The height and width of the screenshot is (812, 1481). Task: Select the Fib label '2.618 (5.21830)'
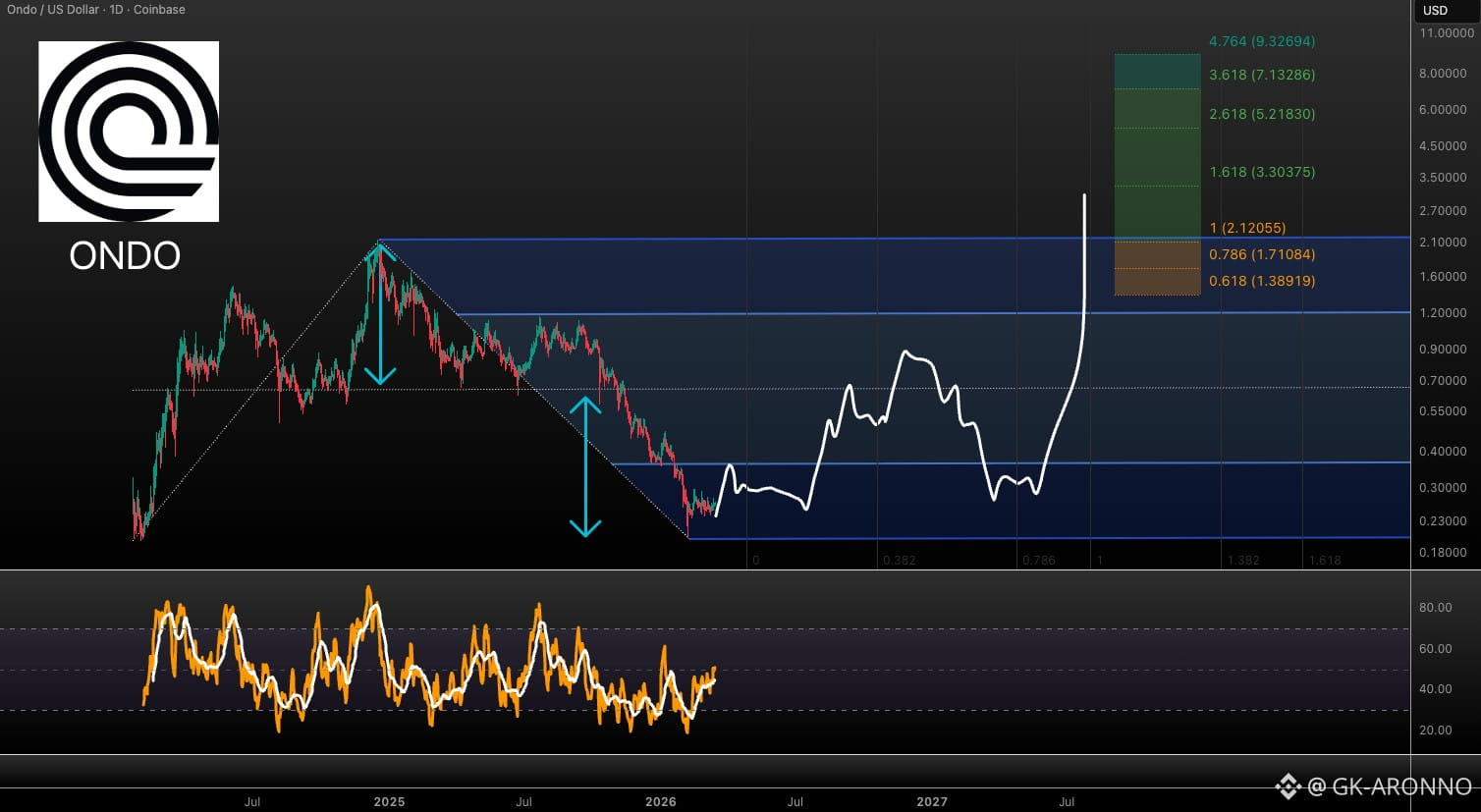coord(1262,114)
